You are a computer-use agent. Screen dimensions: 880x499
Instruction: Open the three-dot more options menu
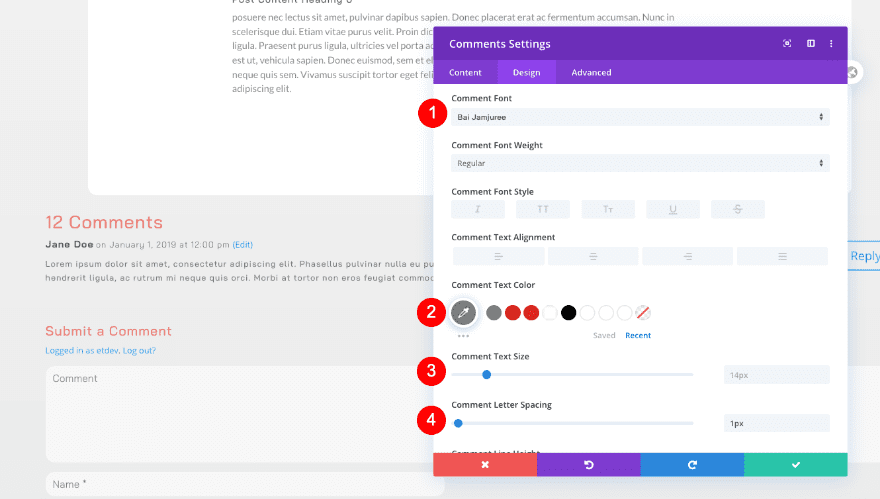coord(831,44)
